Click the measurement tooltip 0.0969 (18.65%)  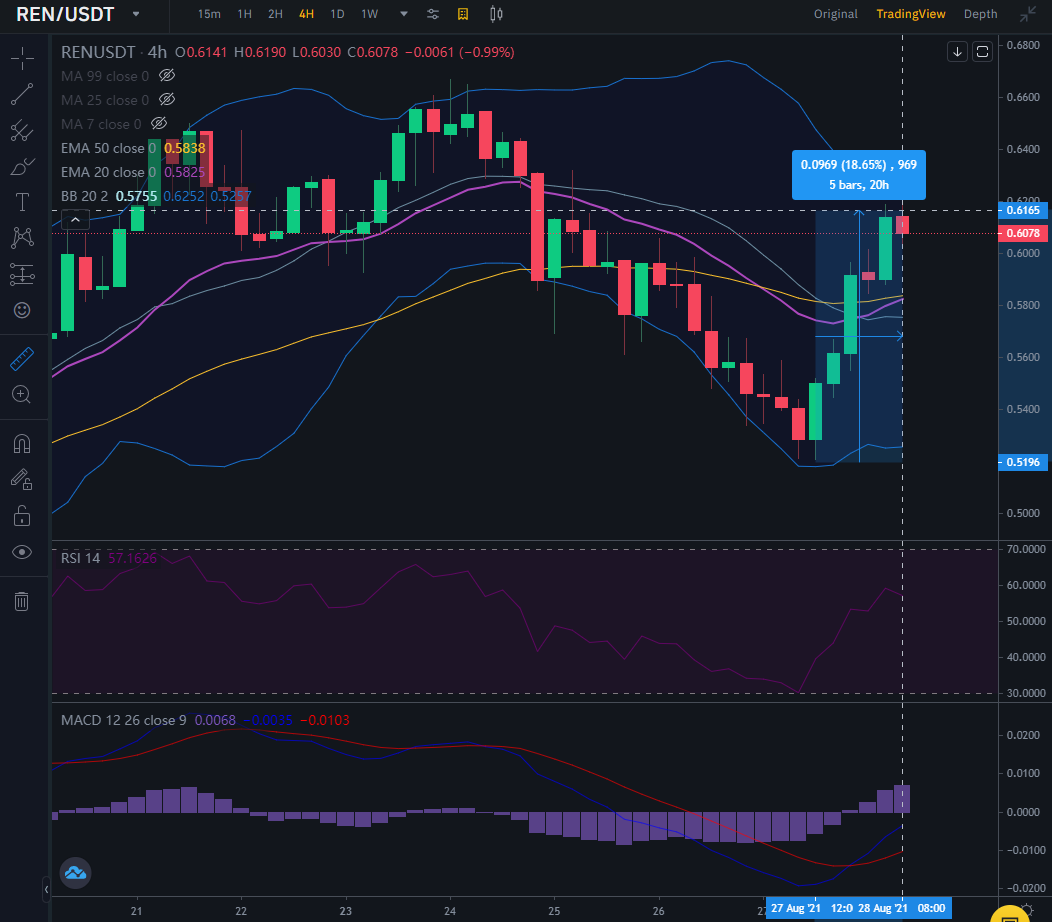click(x=859, y=174)
